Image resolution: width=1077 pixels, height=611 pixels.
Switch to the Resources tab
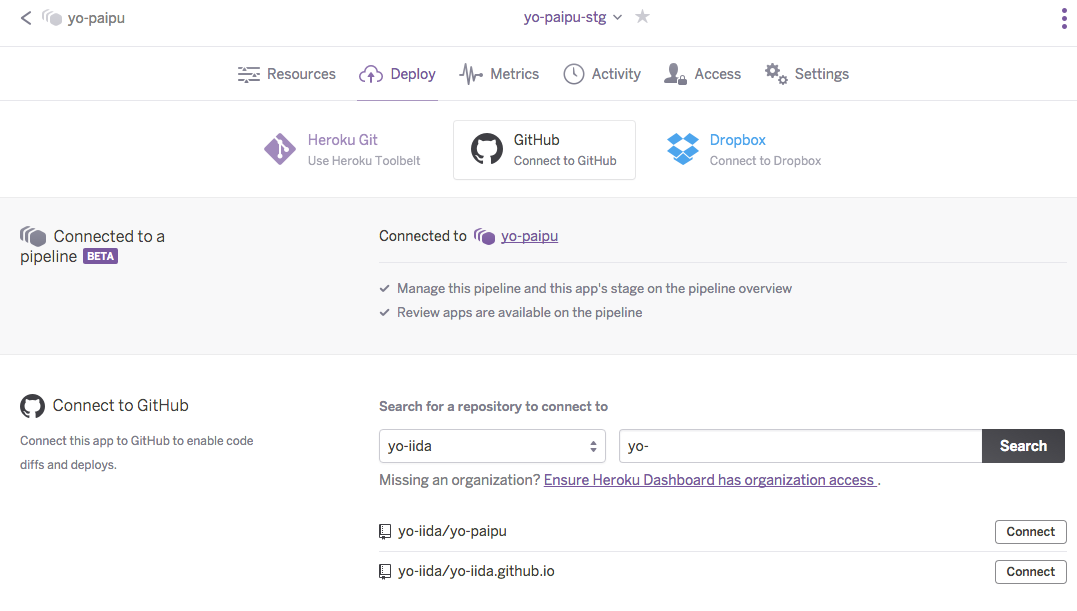[x=287, y=73]
